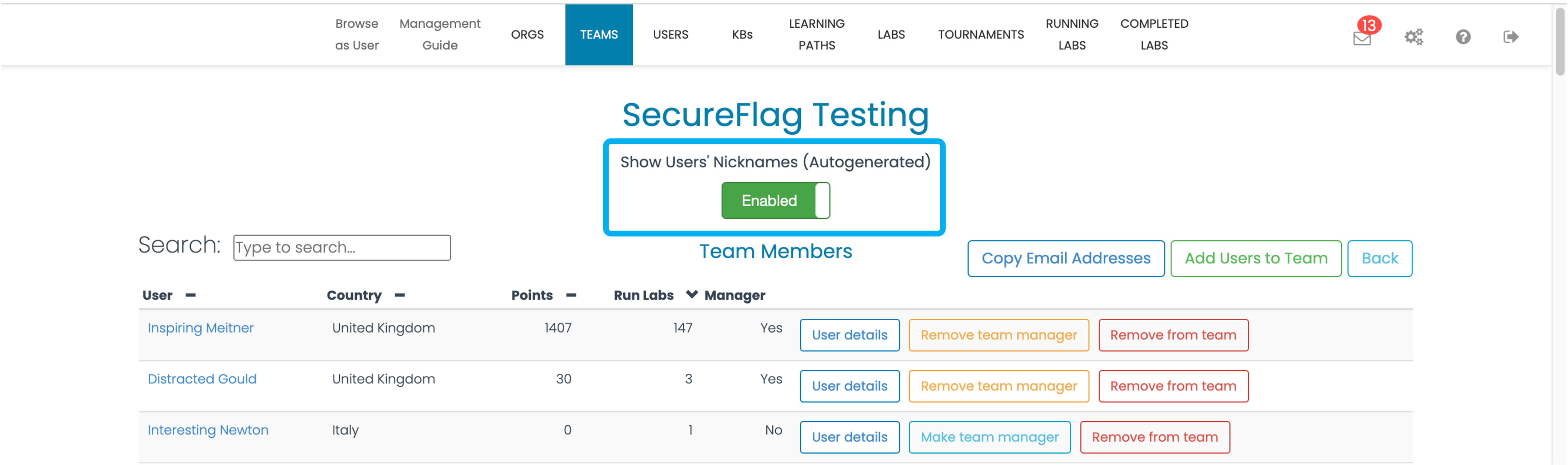Open TOURNAMENTS tab
The width and height of the screenshot is (1568, 465).
point(981,35)
